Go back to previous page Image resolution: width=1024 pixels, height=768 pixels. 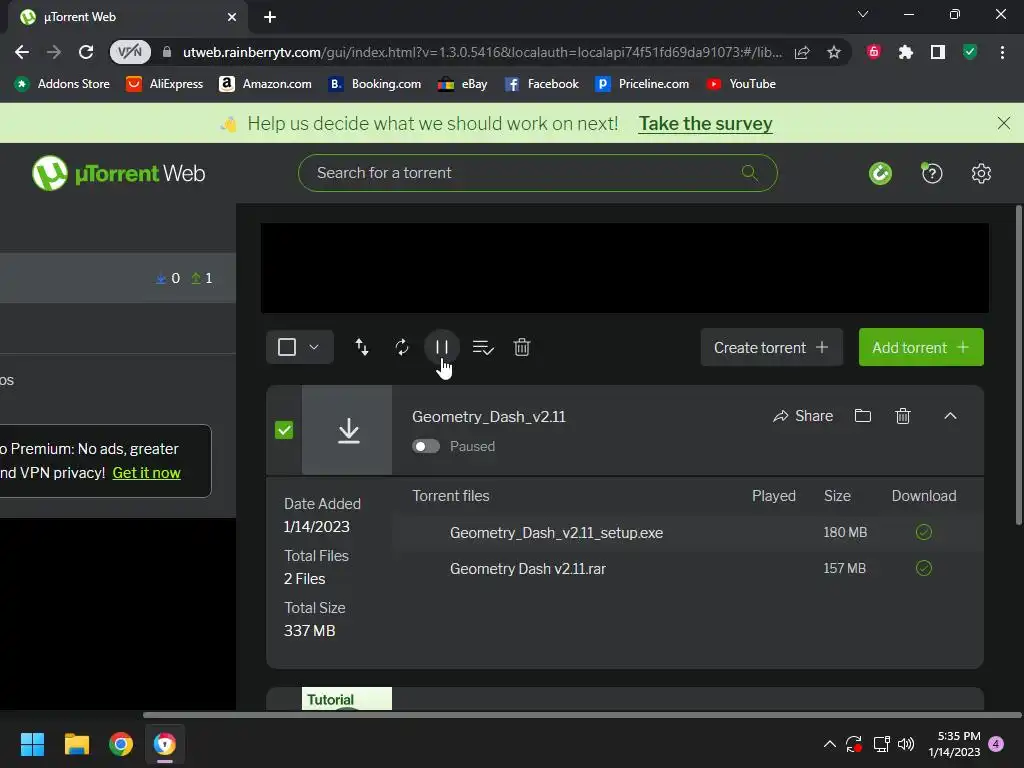[22, 52]
